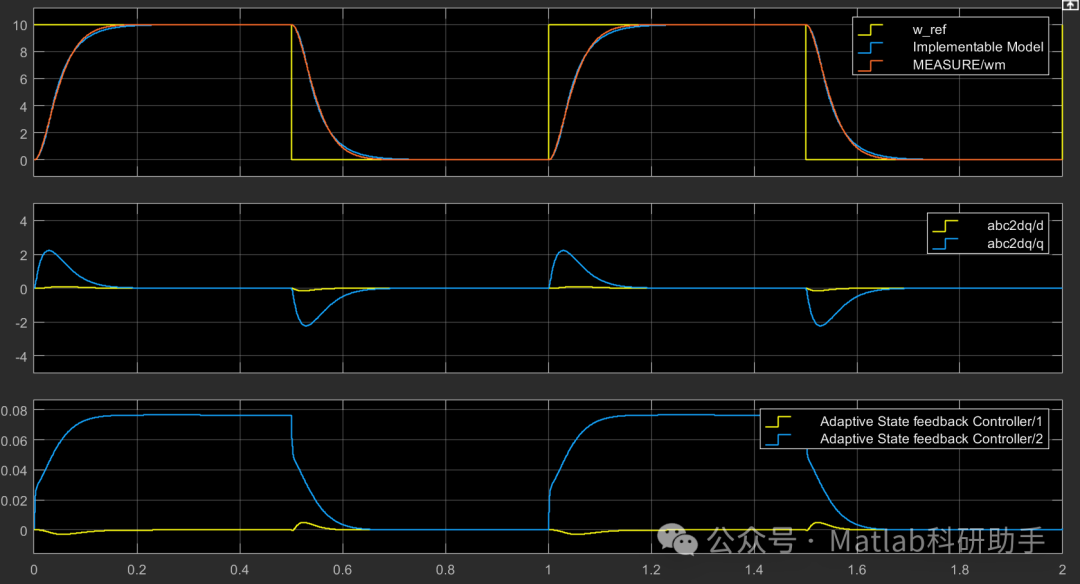
Task: Toggle Implementable Model signal in legend
Action: (977, 47)
